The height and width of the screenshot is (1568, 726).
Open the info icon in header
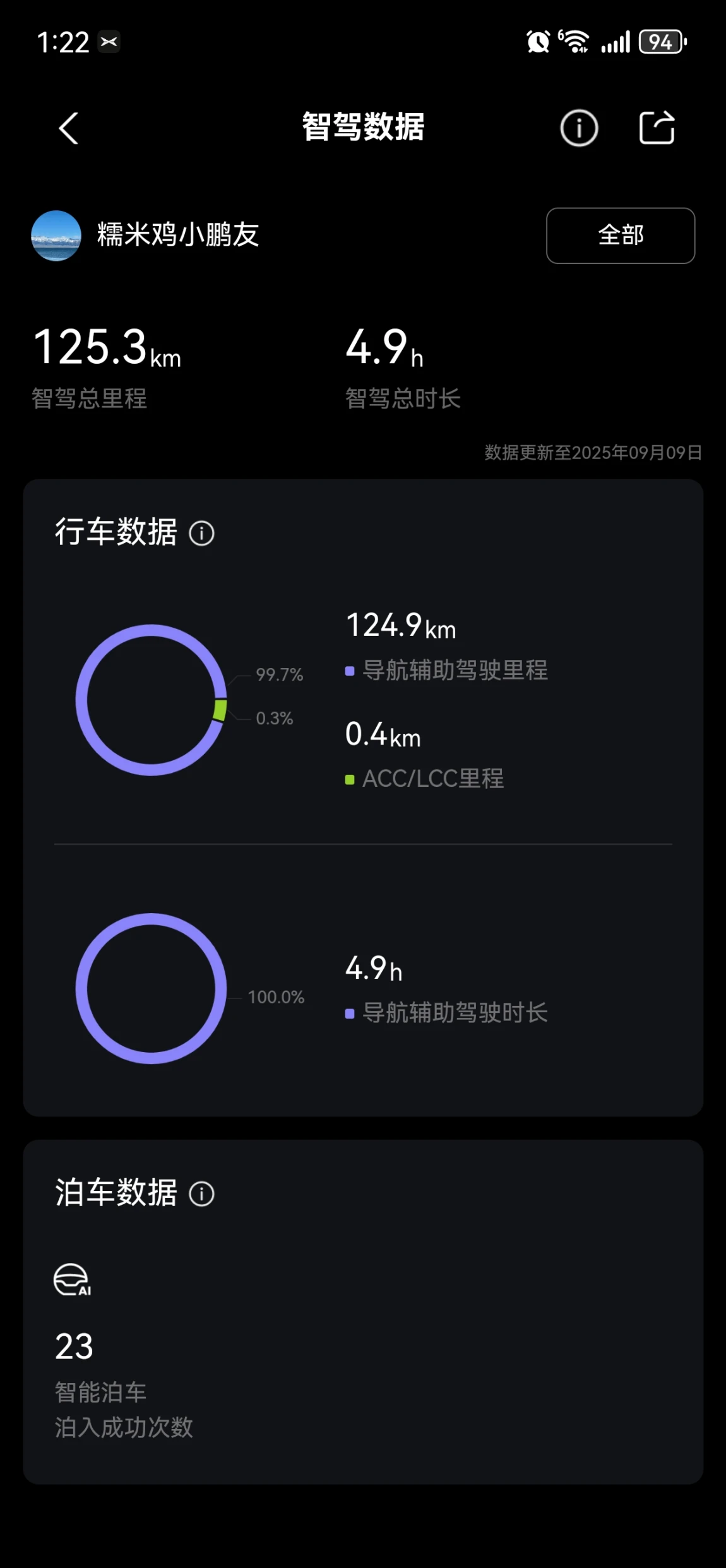coord(579,128)
